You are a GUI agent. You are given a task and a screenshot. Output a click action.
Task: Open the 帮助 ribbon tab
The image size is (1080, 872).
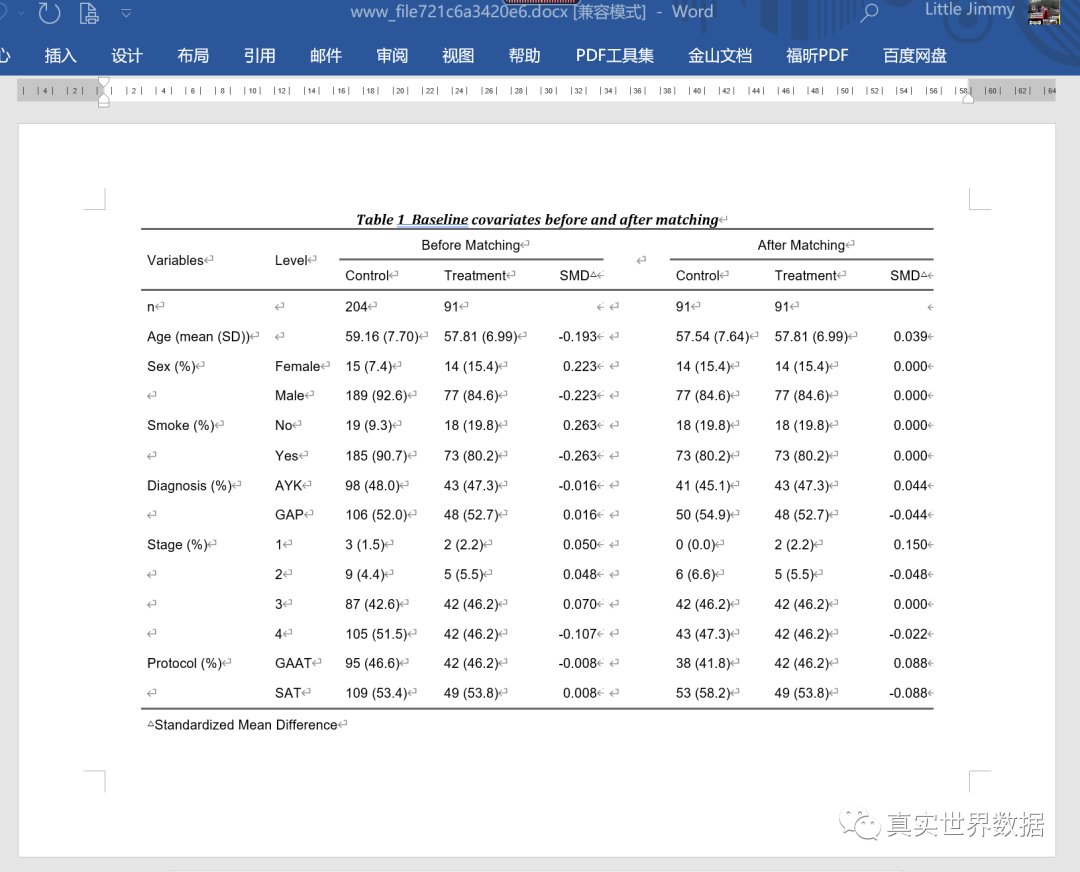tap(524, 56)
